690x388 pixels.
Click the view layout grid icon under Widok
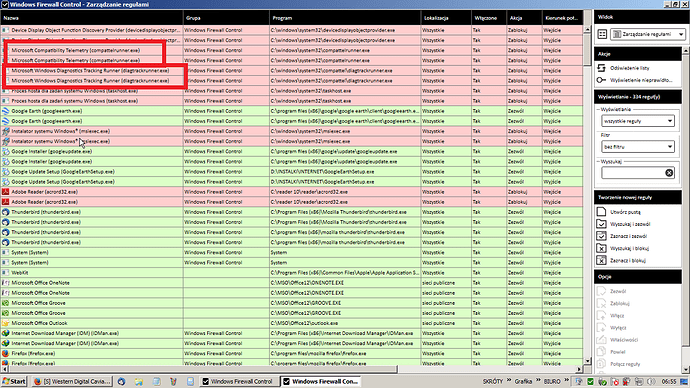click(x=602, y=34)
